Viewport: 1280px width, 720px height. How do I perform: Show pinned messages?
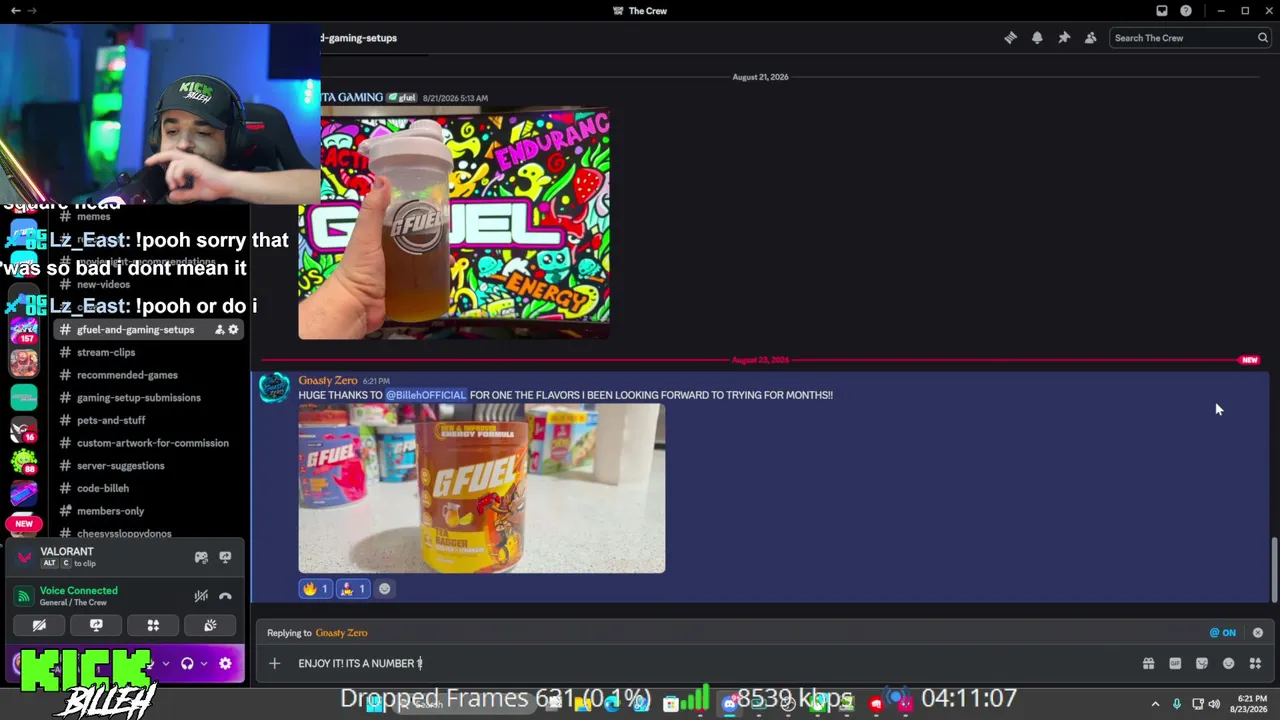click(x=1064, y=38)
